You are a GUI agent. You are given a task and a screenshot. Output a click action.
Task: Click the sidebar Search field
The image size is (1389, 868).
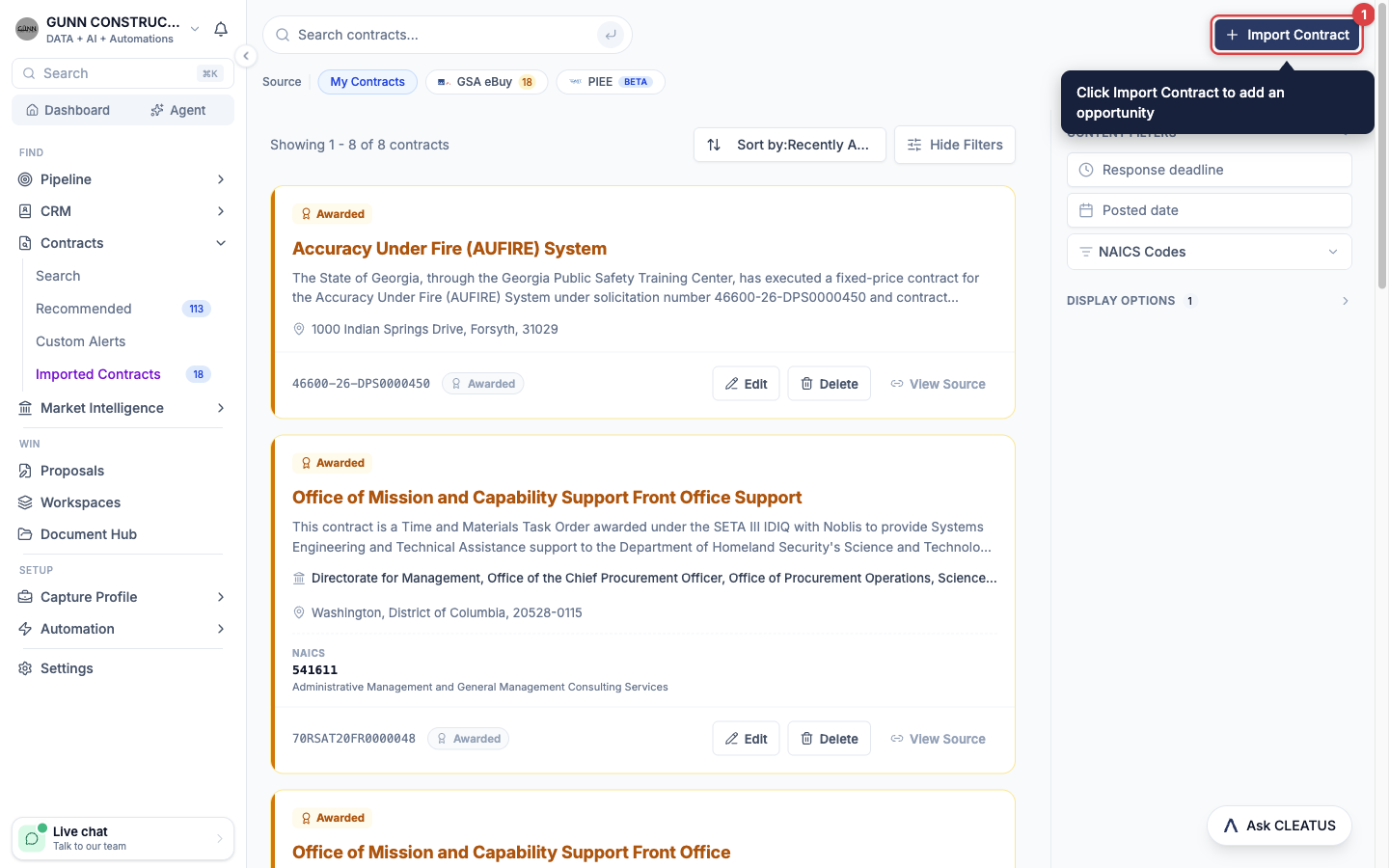pyautogui.click(x=123, y=73)
